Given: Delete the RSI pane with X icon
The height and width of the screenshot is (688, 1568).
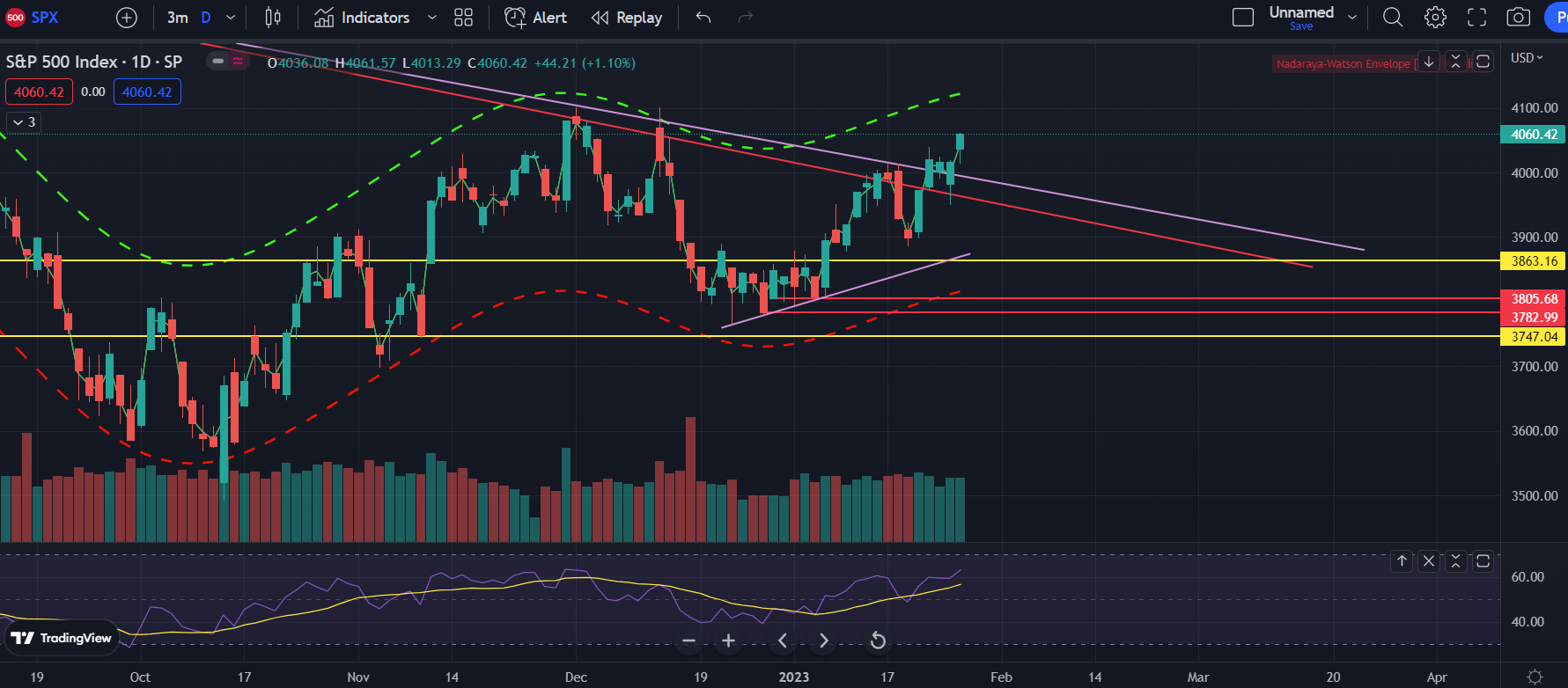Looking at the screenshot, I should click(1429, 560).
